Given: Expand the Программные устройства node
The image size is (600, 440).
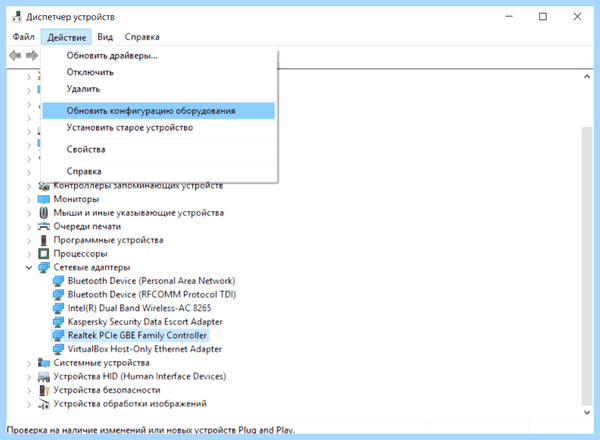Looking at the screenshot, I should tap(29, 241).
